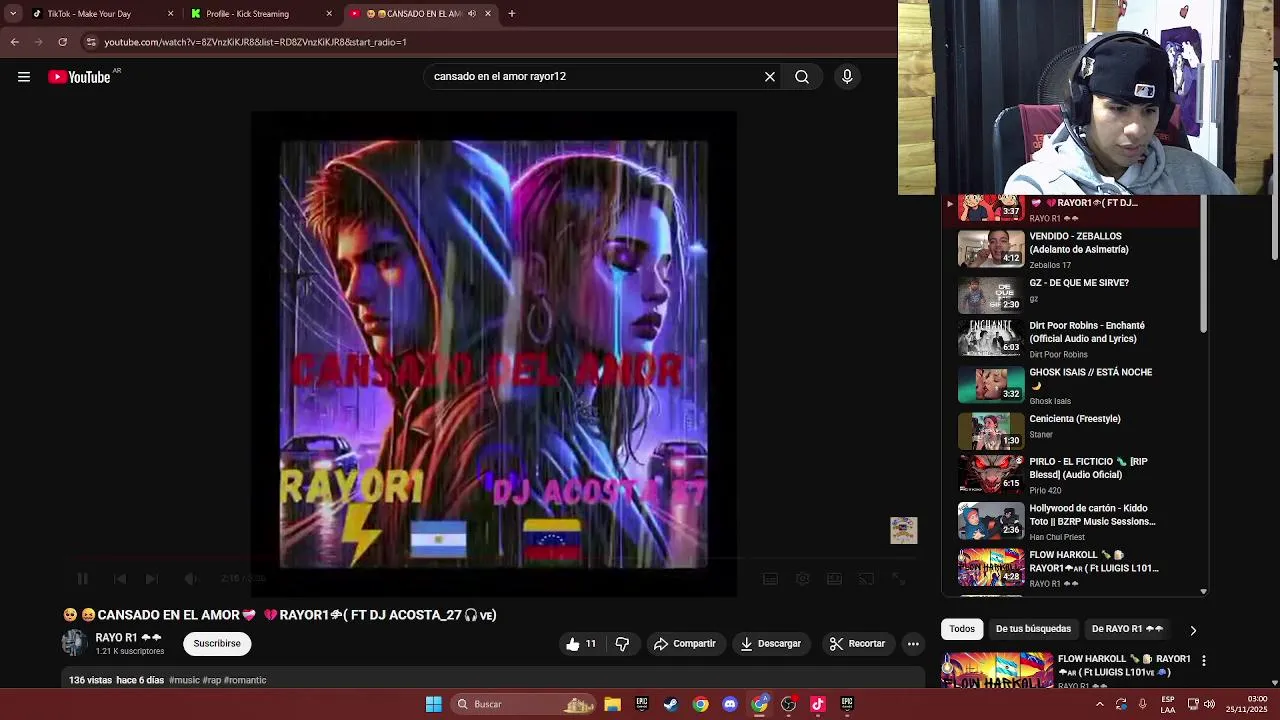Open Discord from the taskbar
The width and height of the screenshot is (1280, 720).
(x=730, y=704)
